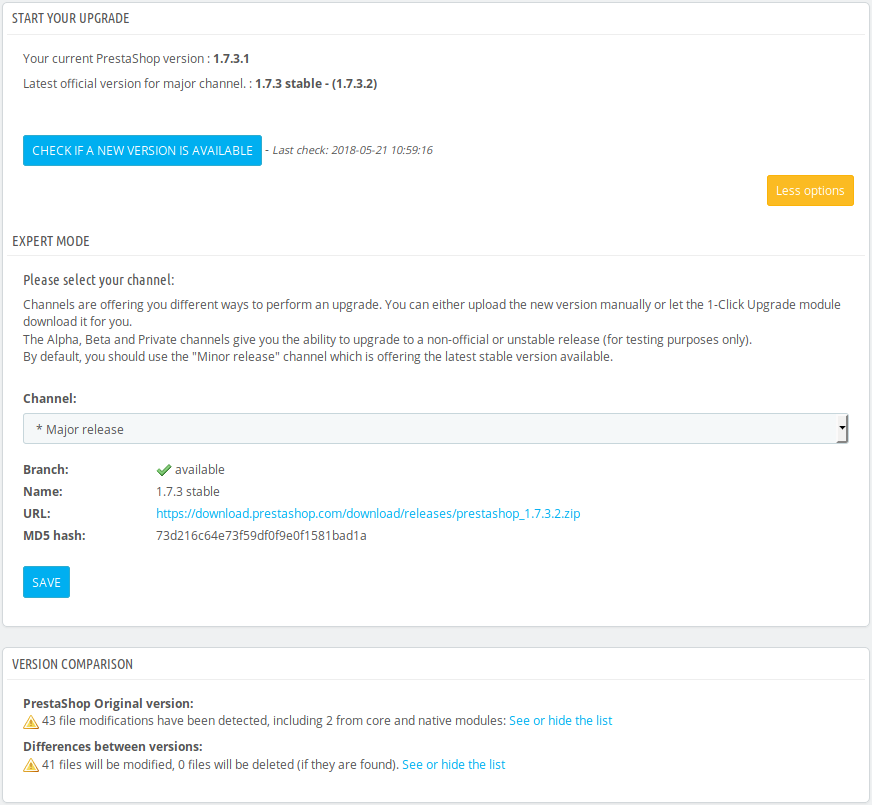Click the available branch status text
This screenshot has height=805, width=872.
(200, 470)
